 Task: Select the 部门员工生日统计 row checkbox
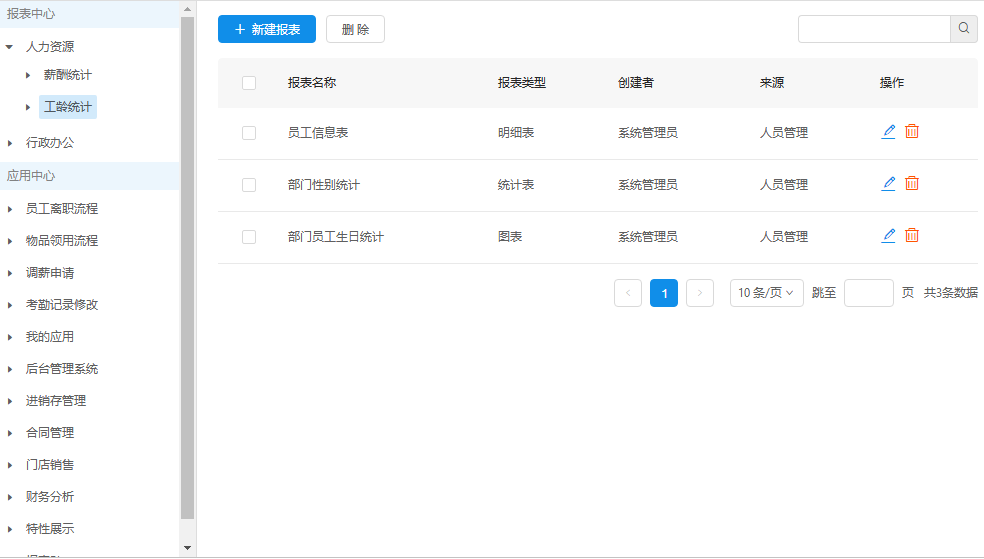[249, 237]
